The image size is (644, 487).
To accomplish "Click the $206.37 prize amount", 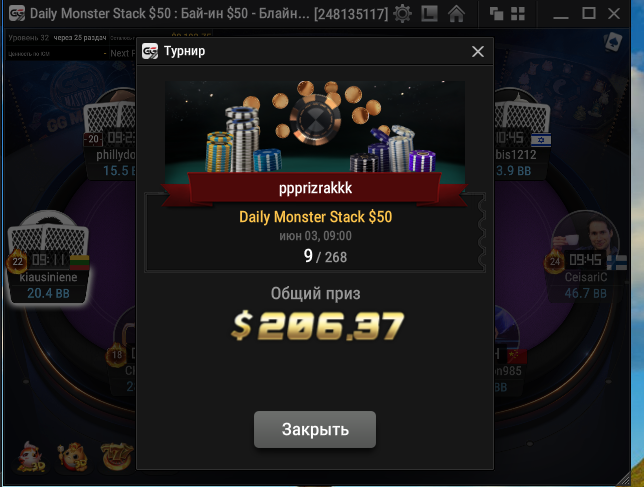I will point(318,326).
